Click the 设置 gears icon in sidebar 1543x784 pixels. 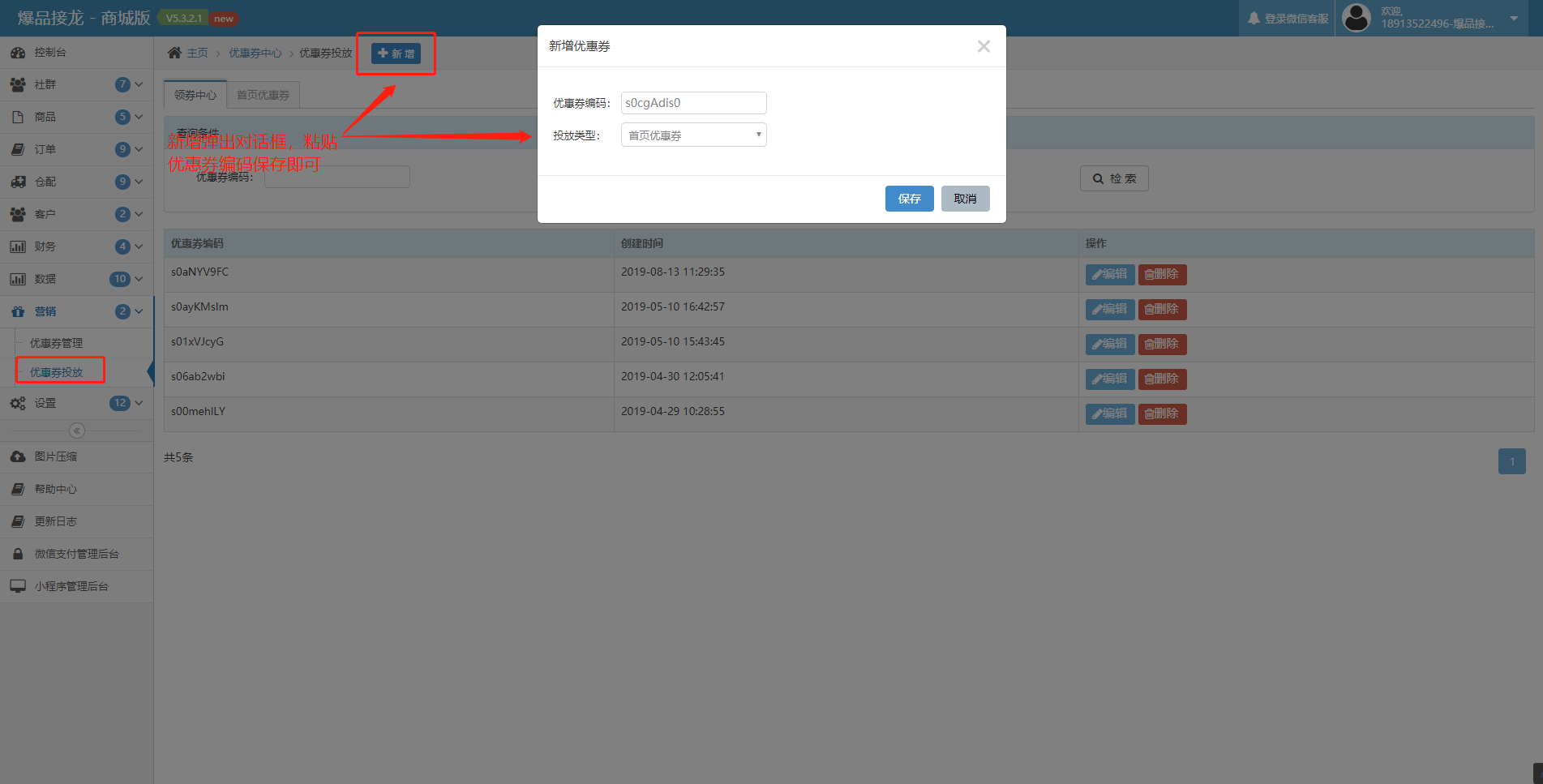[x=18, y=404]
